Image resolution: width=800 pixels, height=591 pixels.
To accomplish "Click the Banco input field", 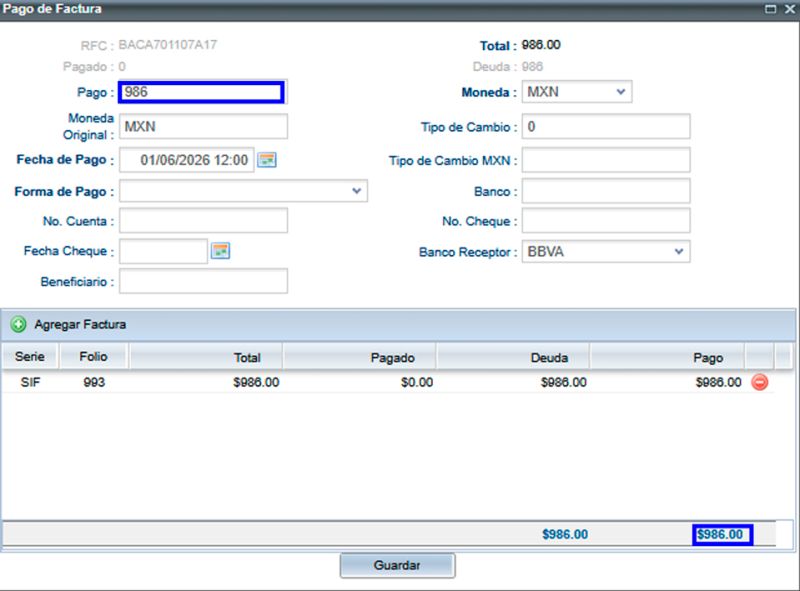I will point(606,191).
